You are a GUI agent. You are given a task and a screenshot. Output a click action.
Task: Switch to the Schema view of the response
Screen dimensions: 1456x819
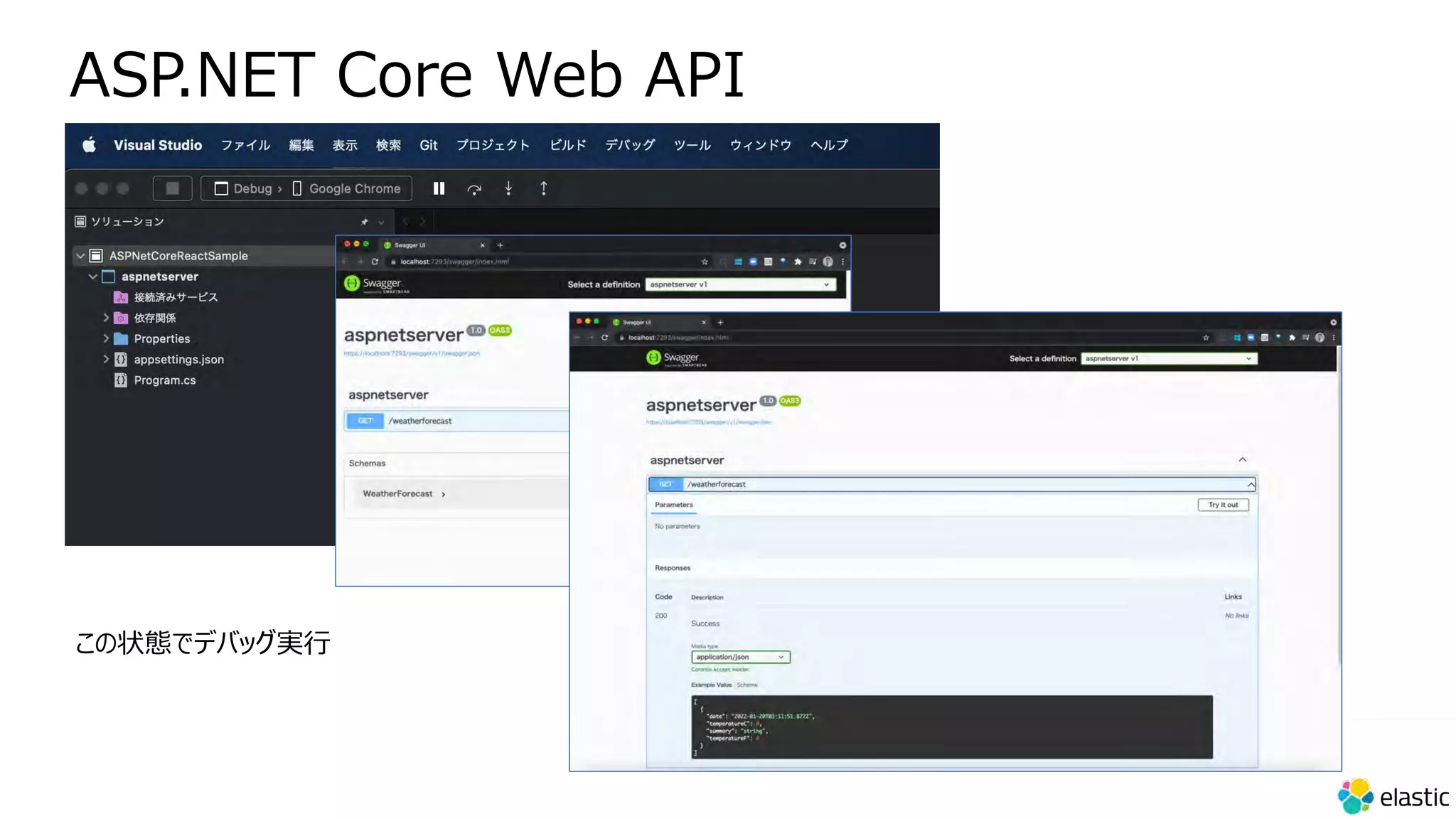[747, 685]
